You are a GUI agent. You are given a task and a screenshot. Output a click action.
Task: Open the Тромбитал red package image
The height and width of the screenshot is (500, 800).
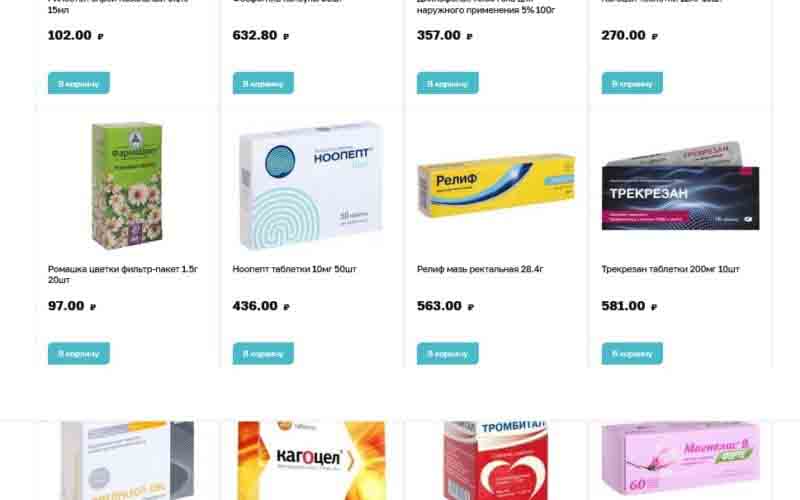point(496,460)
